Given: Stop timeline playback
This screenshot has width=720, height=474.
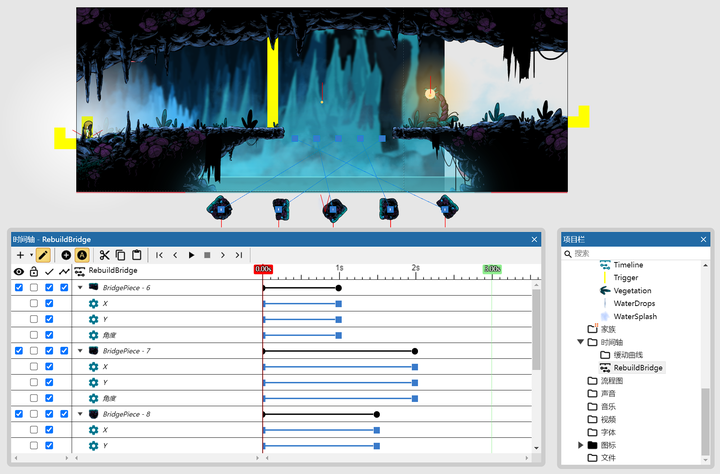Looking at the screenshot, I should (x=207, y=255).
